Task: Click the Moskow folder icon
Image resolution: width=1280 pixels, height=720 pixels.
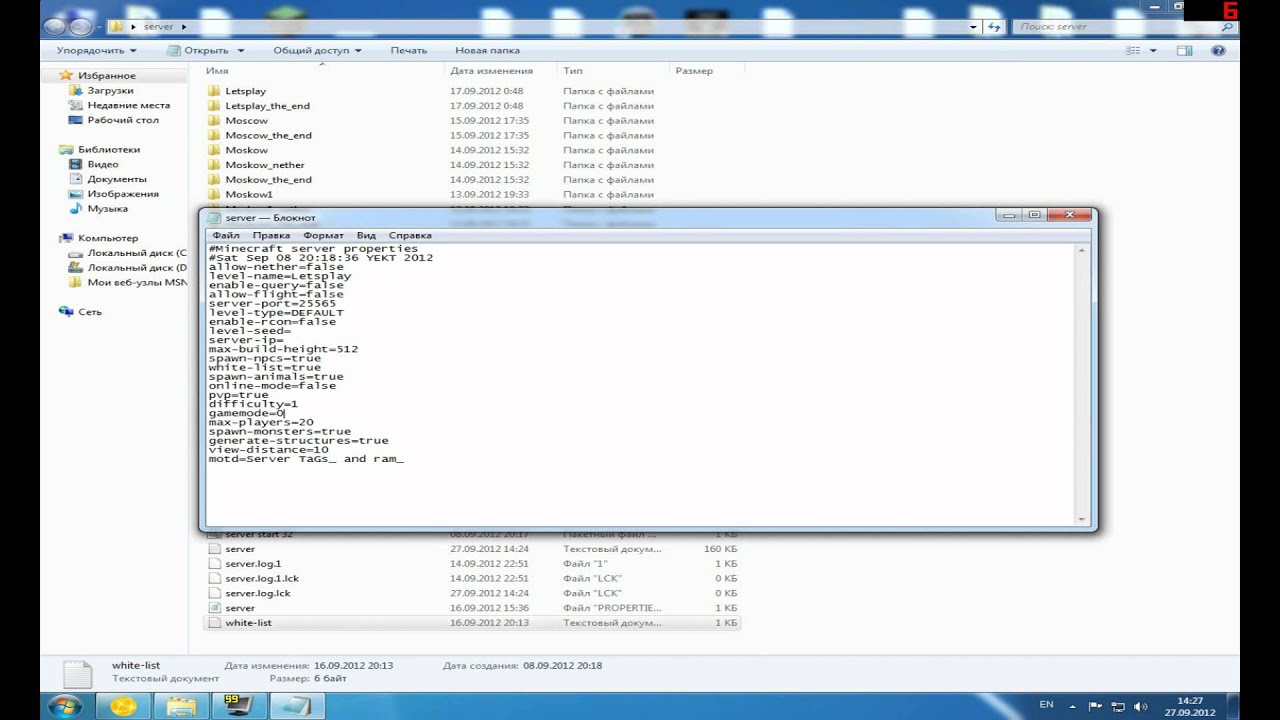Action: (x=214, y=150)
